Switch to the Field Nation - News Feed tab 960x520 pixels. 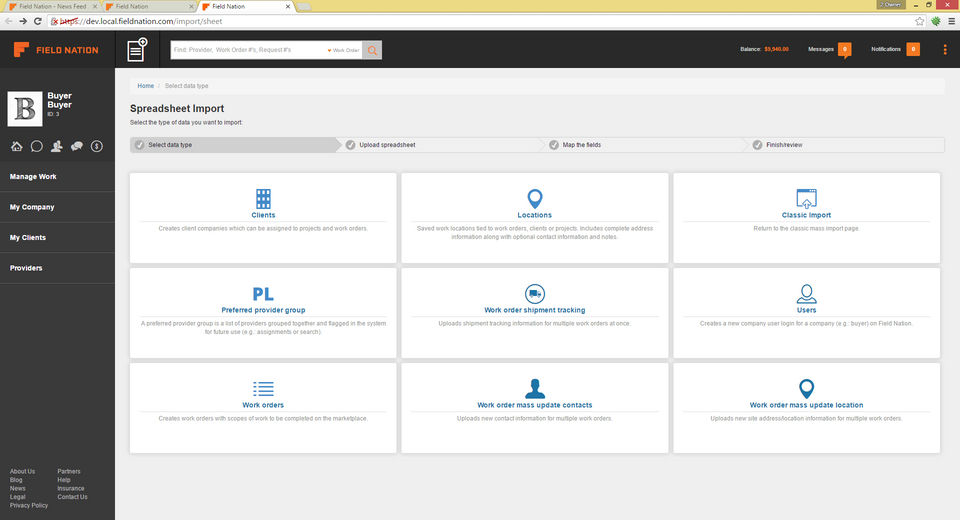(x=53, y=6)
